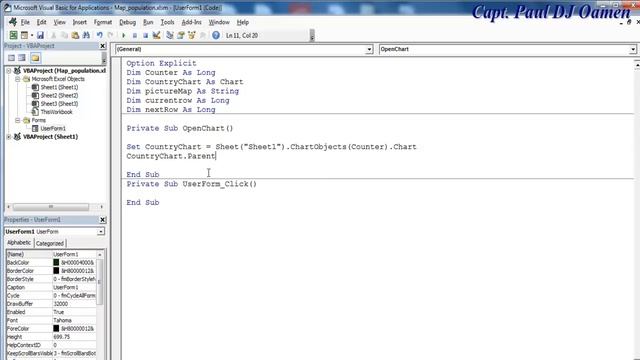The image size is (640, 360).
Task: Open the Object Browser toolbar icon
Action: click(x=191, y=36)
